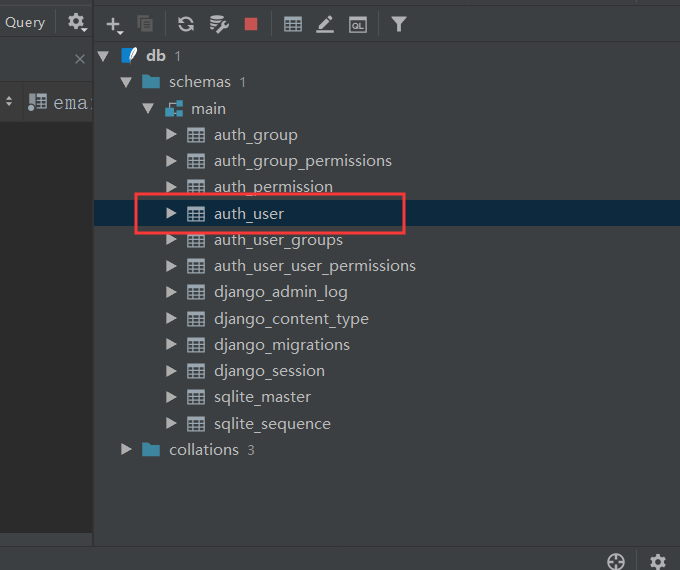Refresh the database with the refresh icon
The image size is (680, 570).
pyautogui.click(x=186, y=24)
